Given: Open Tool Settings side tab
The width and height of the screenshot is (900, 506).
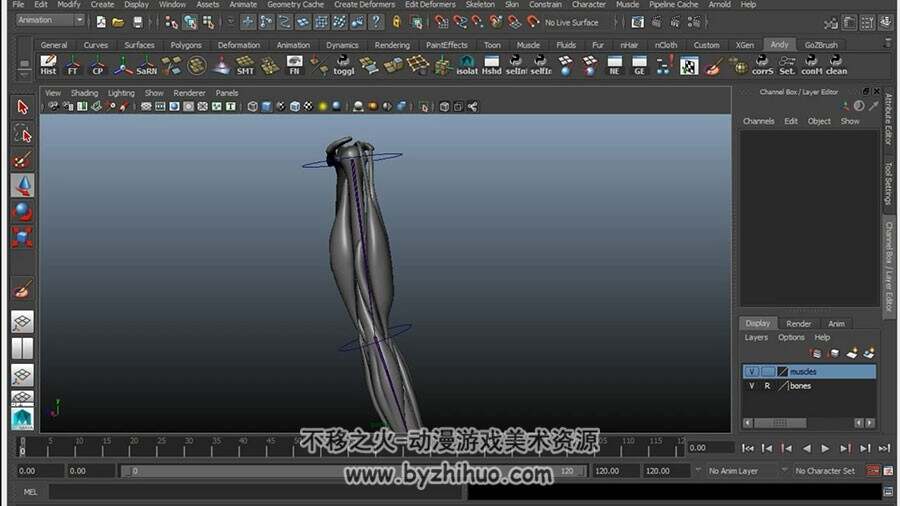Looking at the screenshot, I should coord(888,183).
